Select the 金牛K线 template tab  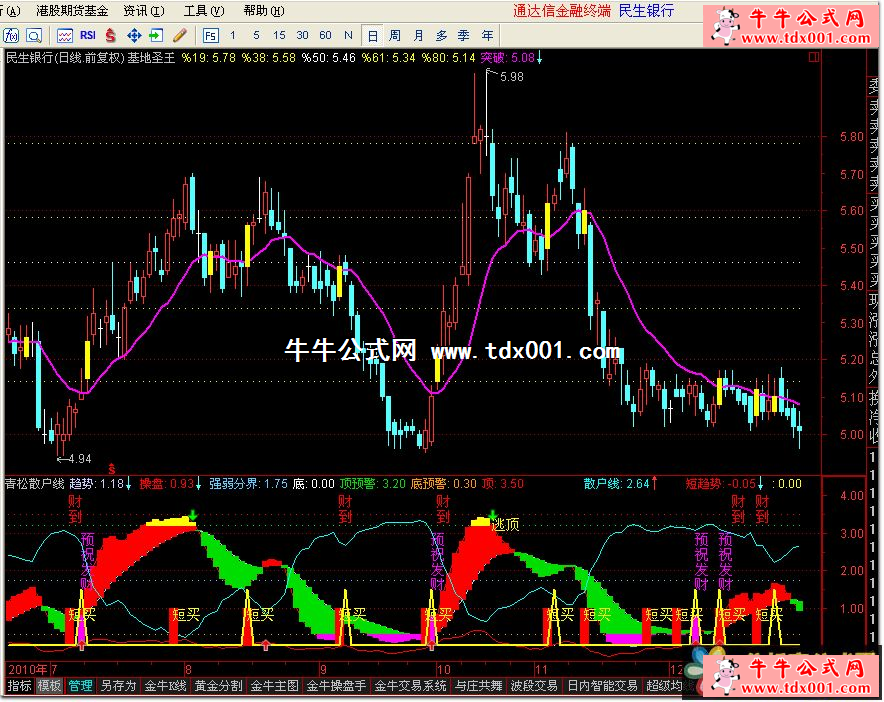(165, 686)
